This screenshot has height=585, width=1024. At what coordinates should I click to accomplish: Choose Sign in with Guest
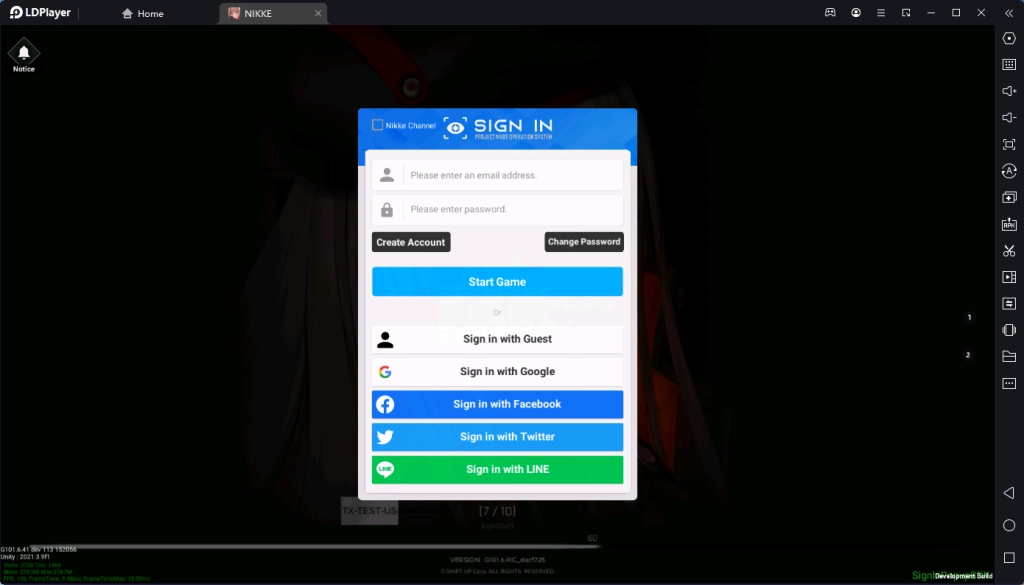point(497,339)
